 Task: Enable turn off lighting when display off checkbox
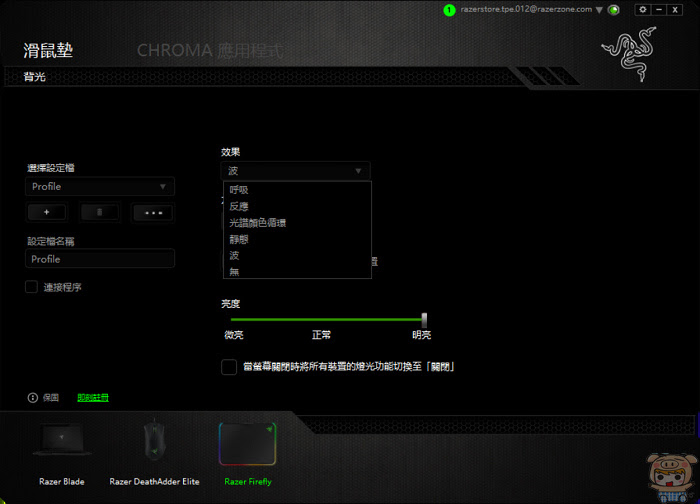coord(229,367)
